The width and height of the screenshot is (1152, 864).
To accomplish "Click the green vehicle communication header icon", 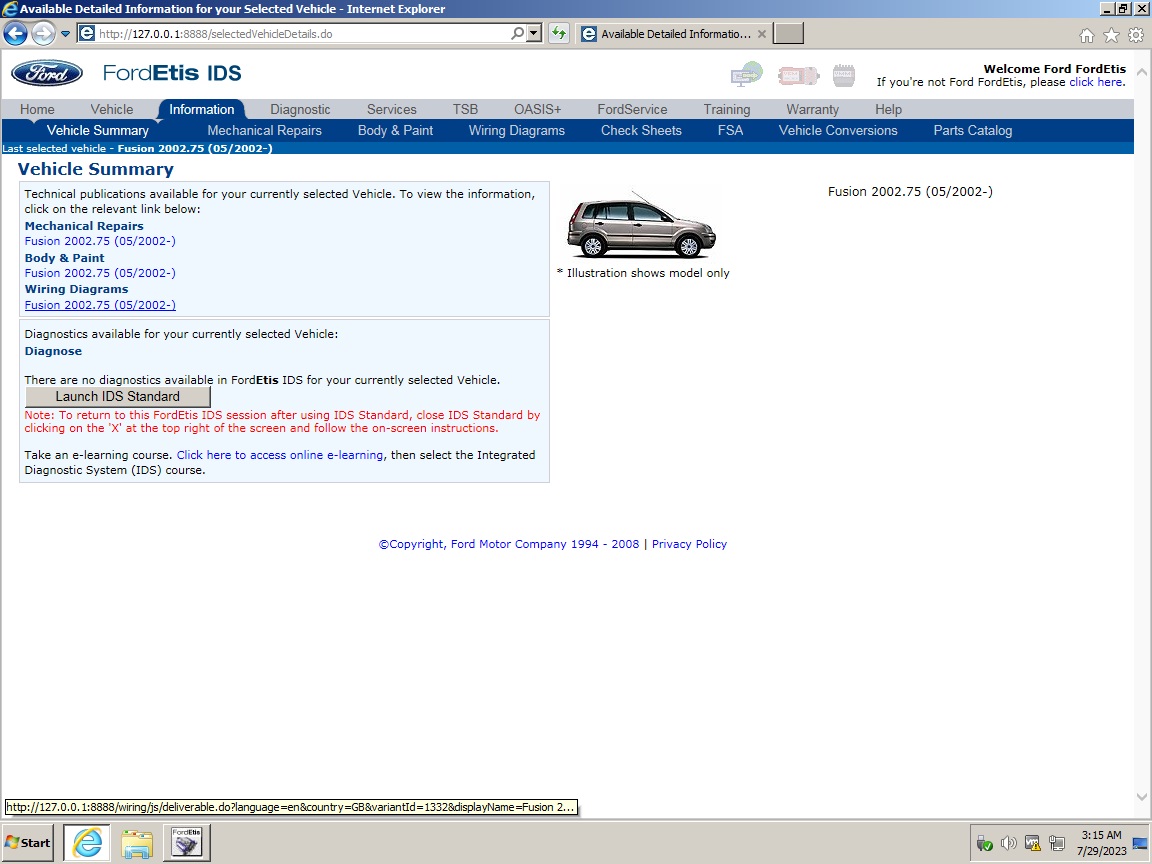I will point(746,74).
